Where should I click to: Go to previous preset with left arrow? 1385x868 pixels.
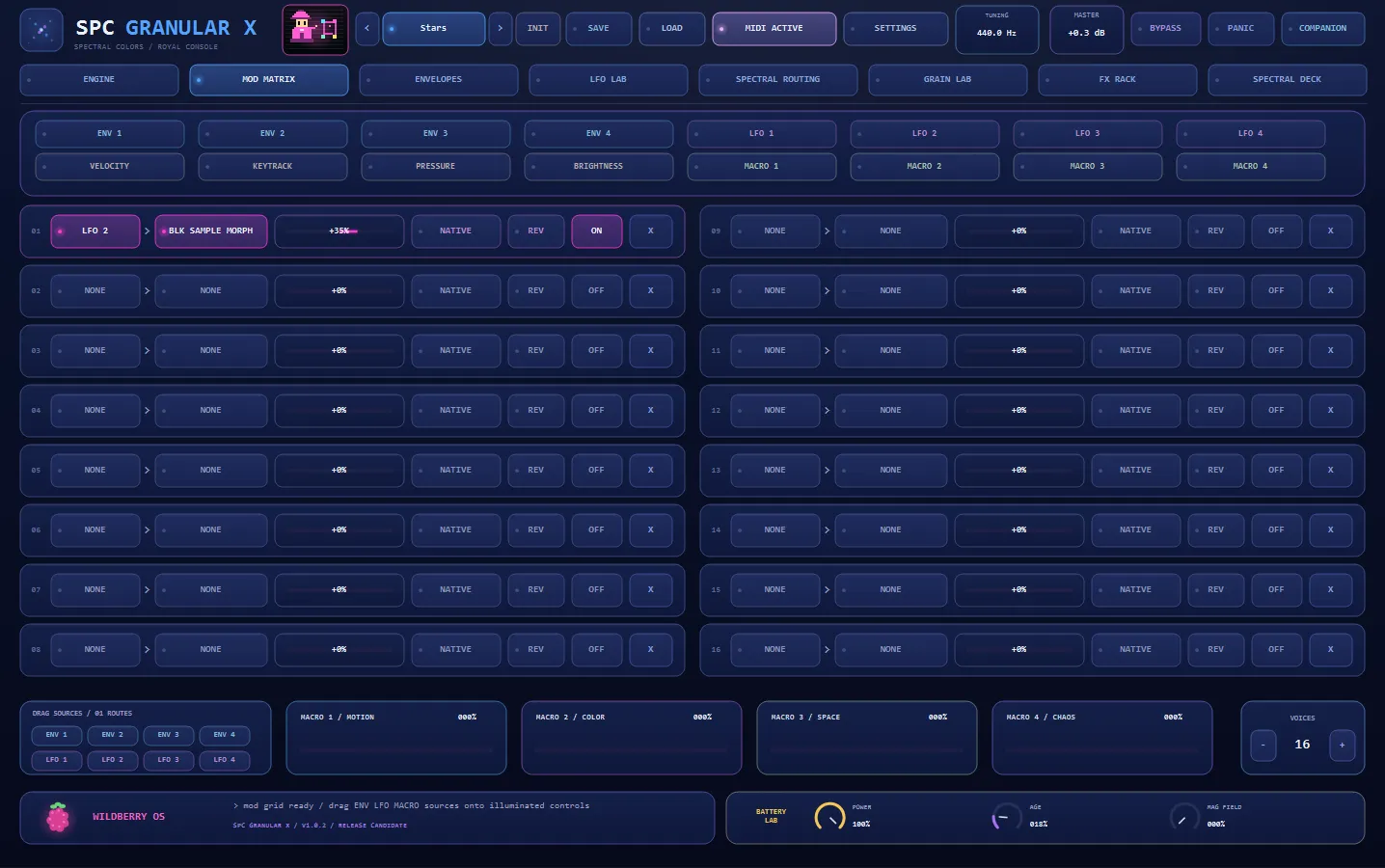pyautogui.click(x=367, y=29)
